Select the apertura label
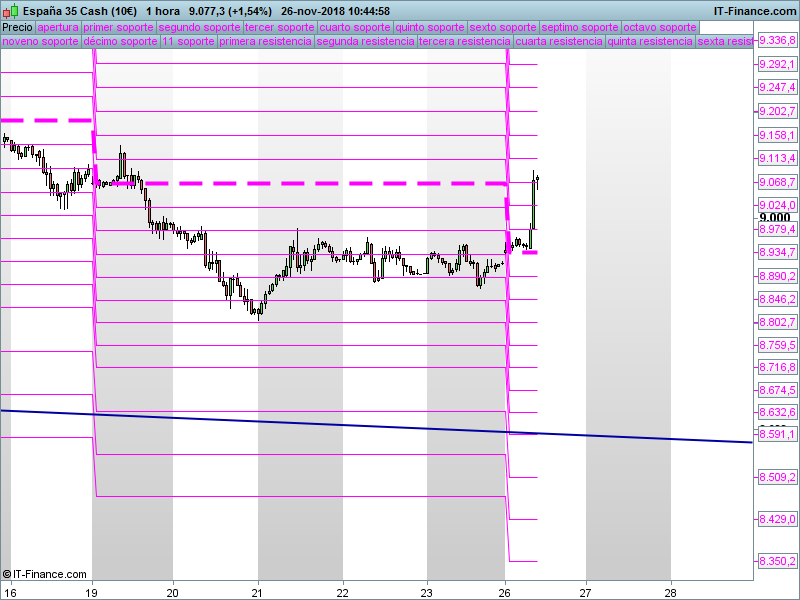 [58, 27]
